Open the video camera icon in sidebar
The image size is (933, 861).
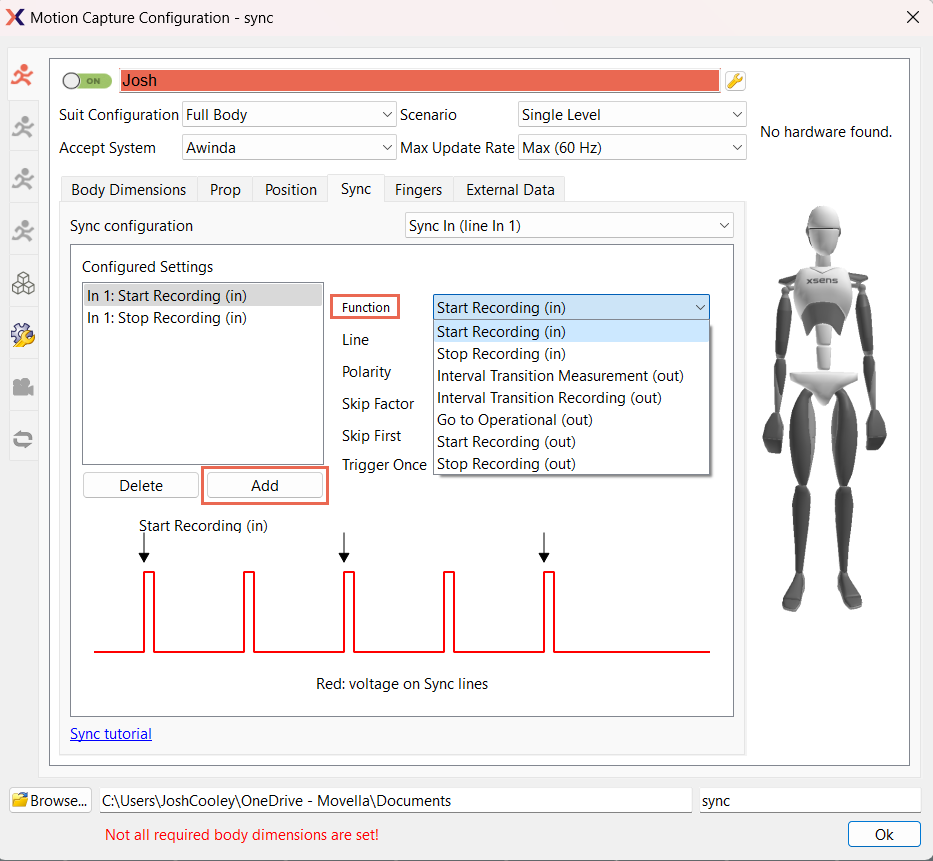(23, 387)
